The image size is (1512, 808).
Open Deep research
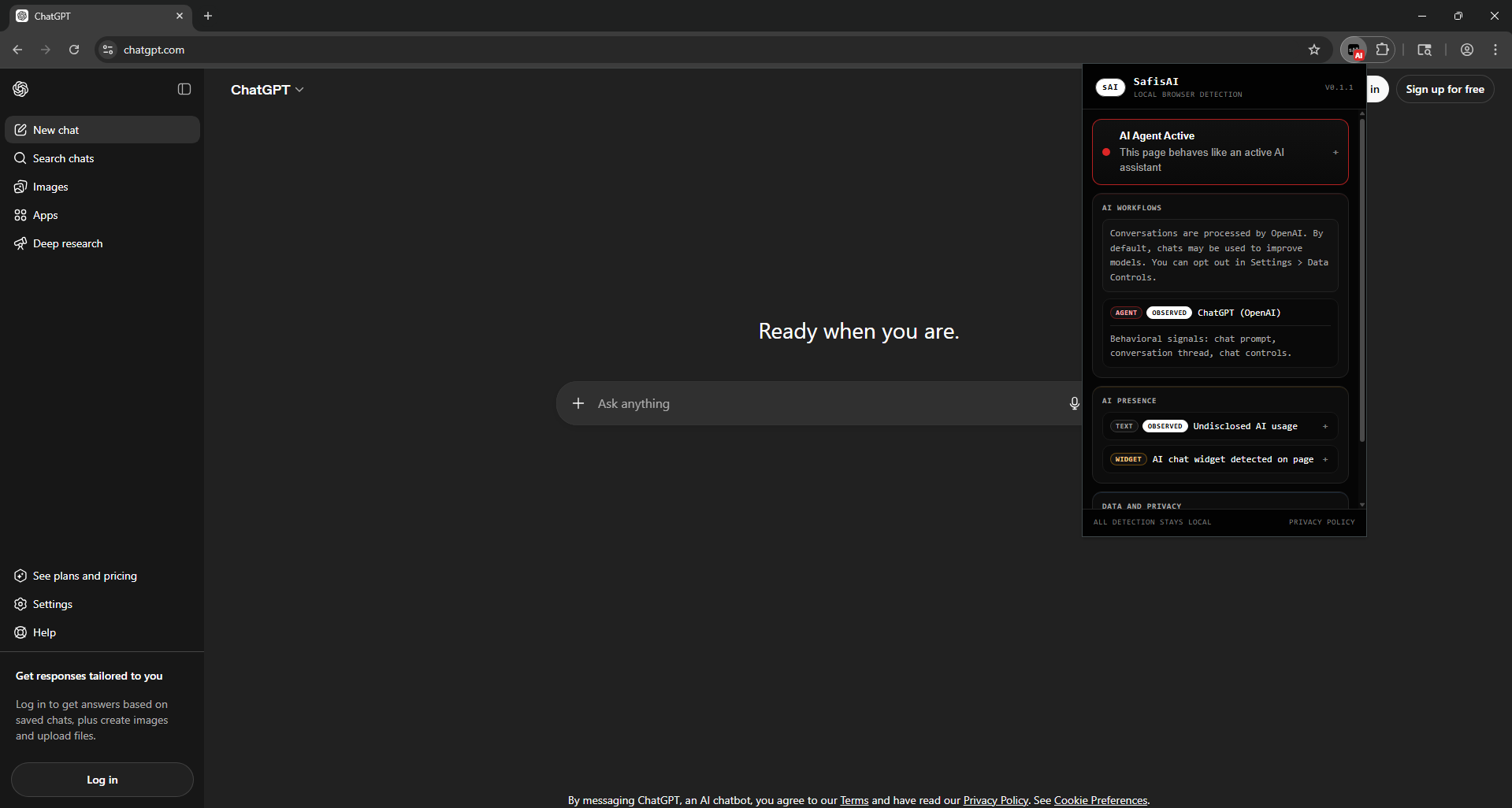tap(102, 243)
